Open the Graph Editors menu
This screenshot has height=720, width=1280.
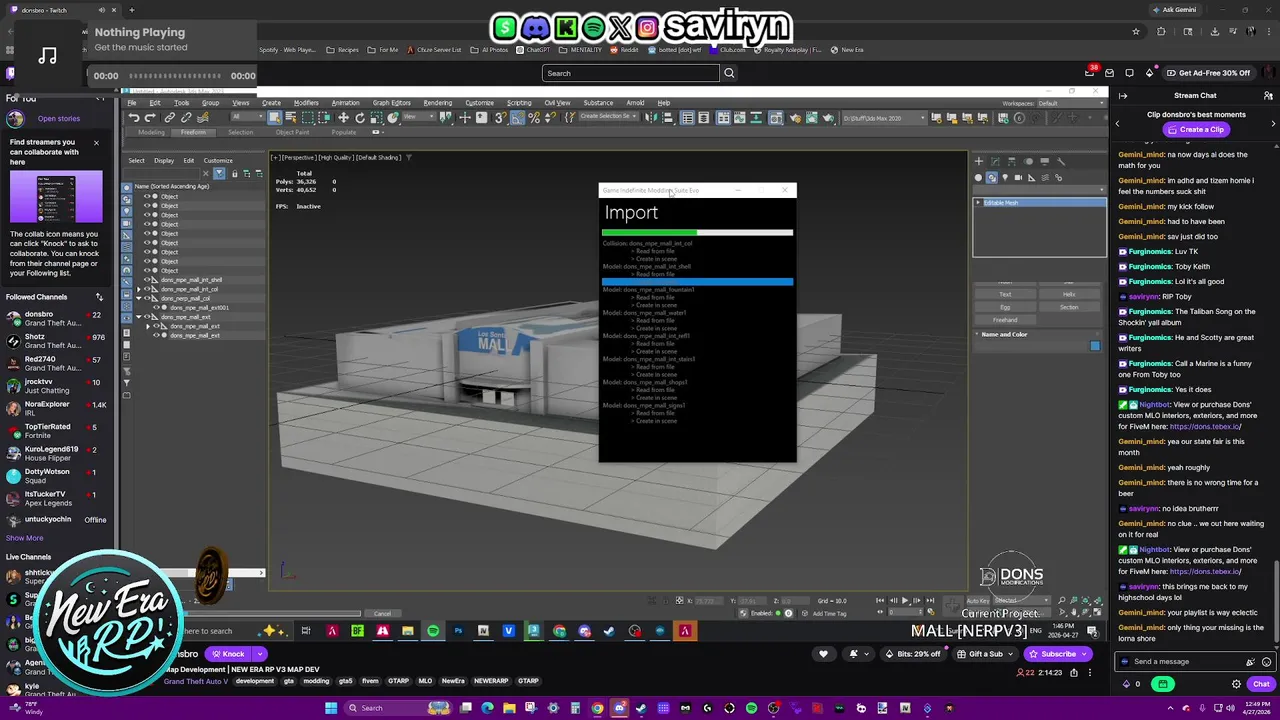click(x=391, y=103)
